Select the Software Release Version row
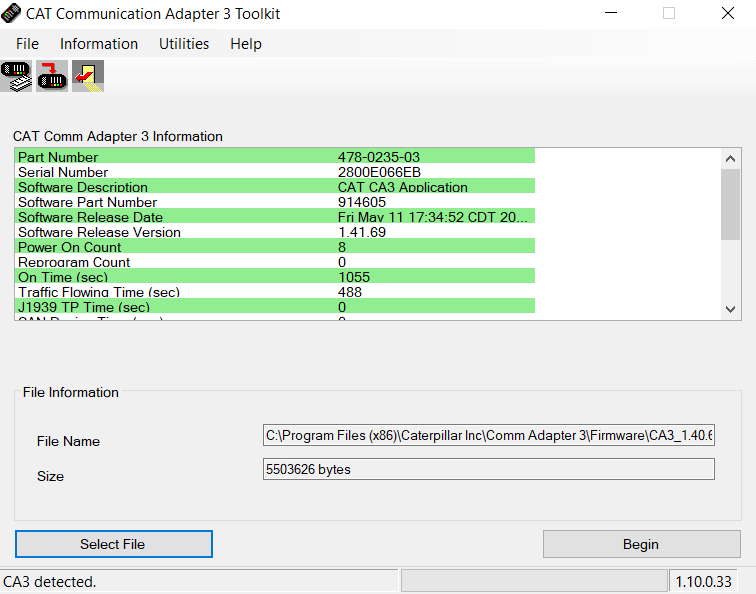 pyautogui.click(x=275, y=231)
